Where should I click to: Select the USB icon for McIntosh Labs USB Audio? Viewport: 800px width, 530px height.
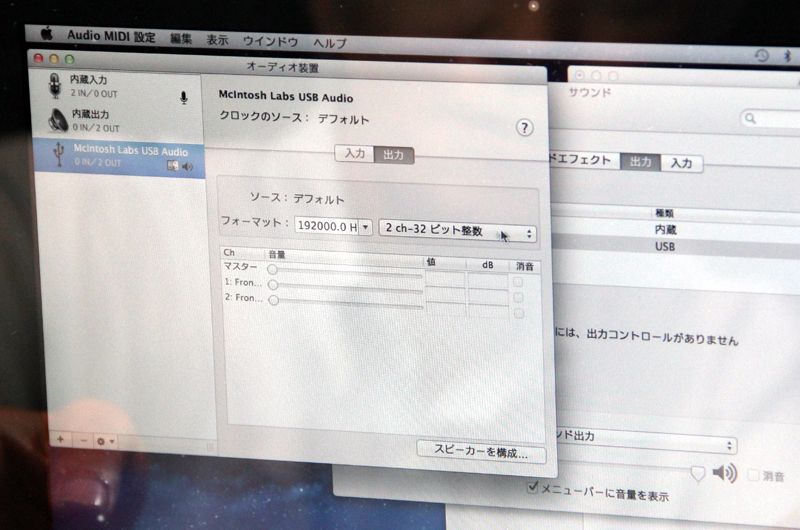(x=60, y=154)
